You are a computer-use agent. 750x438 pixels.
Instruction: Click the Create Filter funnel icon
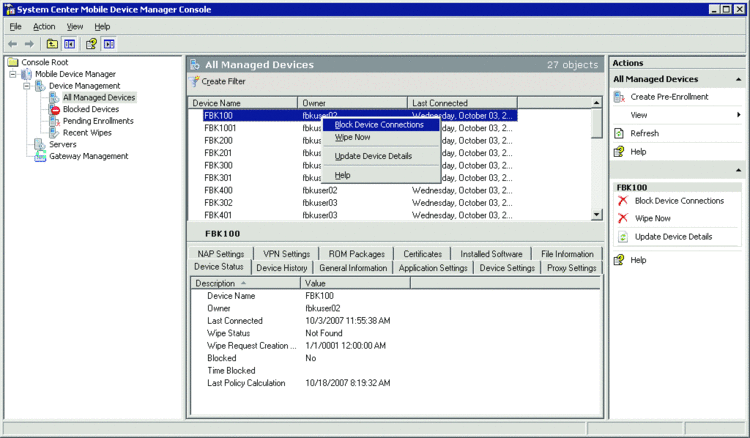[194, 81]
